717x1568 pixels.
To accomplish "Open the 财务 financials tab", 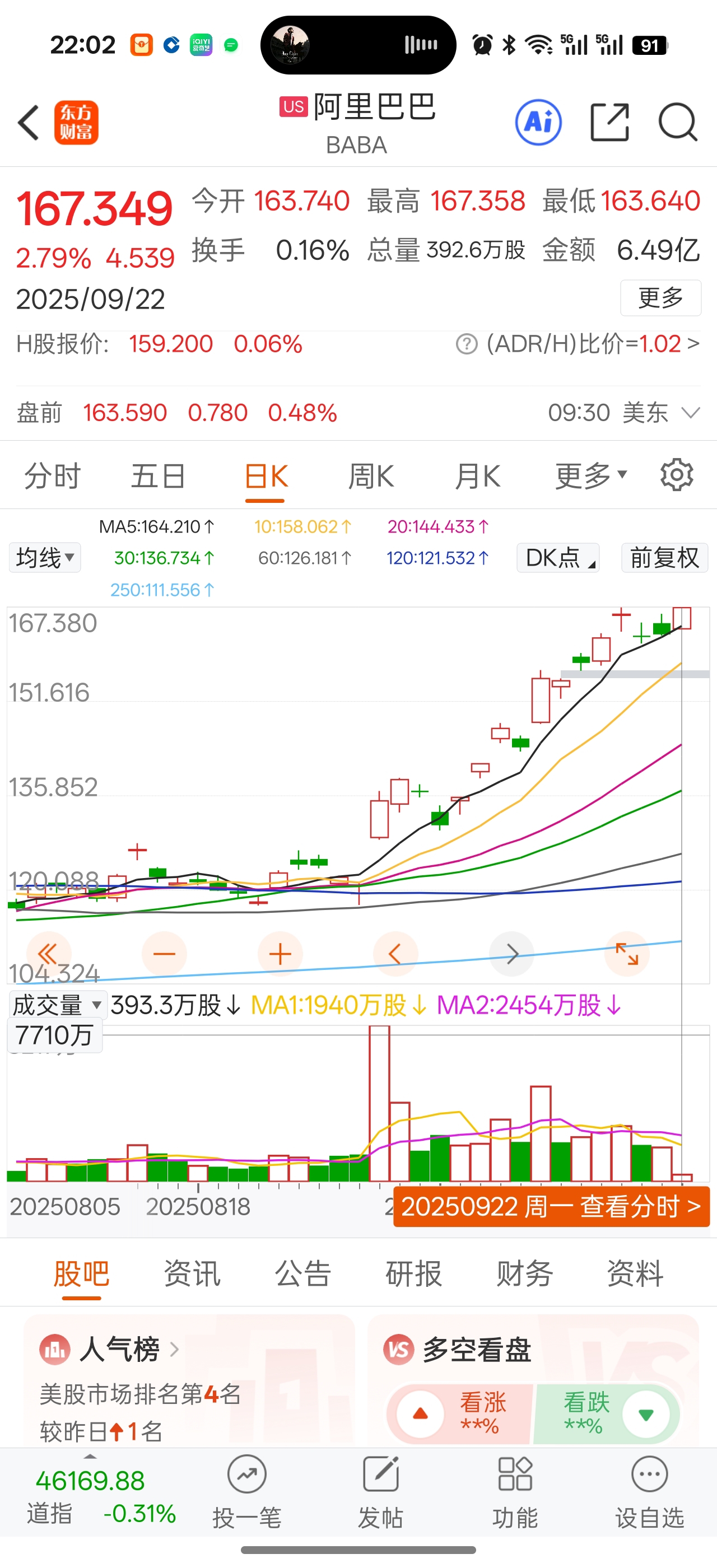I will pos(525,1273).
